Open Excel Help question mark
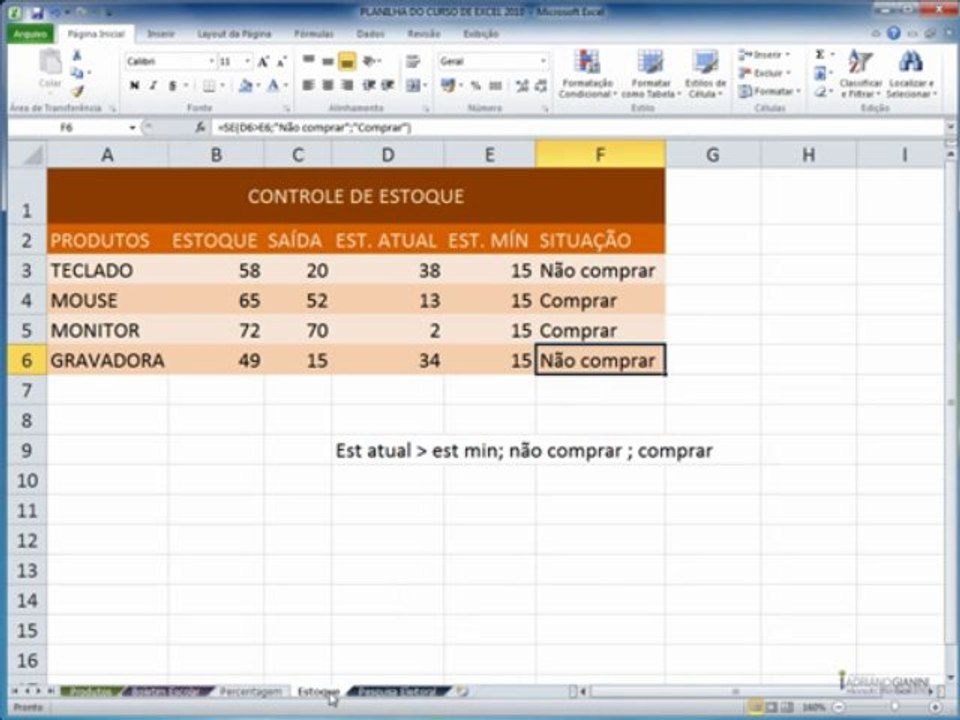The image size is (960, 720). pyautogui.click(x=894, y=33)
